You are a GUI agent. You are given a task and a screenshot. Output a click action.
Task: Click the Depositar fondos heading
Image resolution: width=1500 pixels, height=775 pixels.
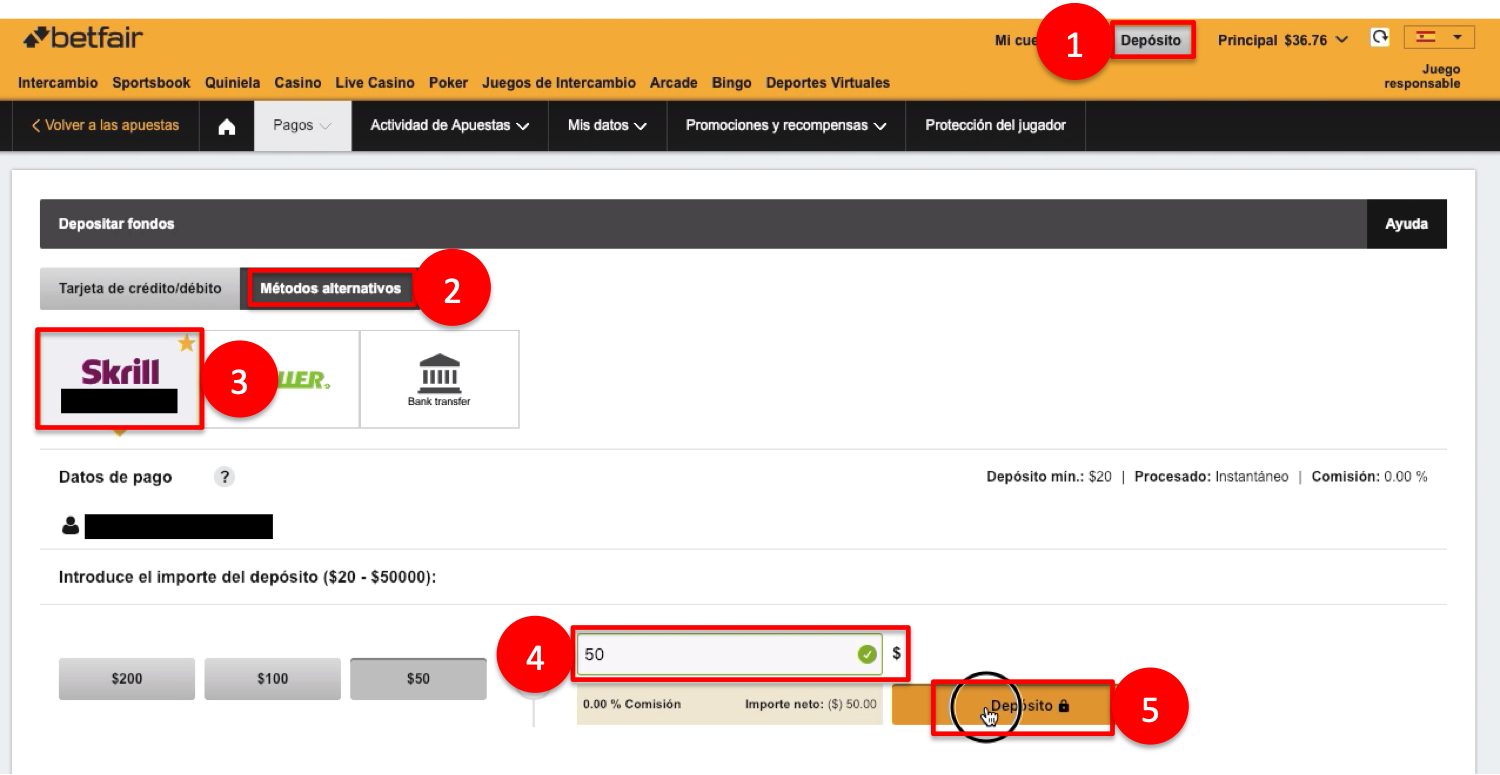point(117,224)
